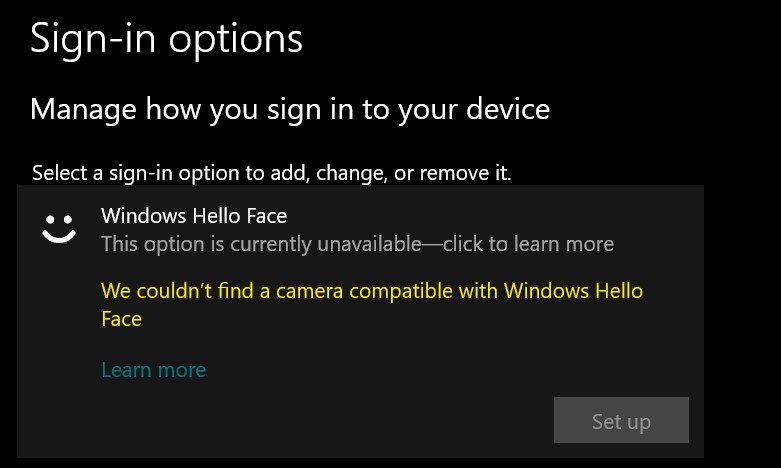Screen dimensions: 781x468
Task: Click blank card space beside Learn more
Action: [x=398, y=370]
